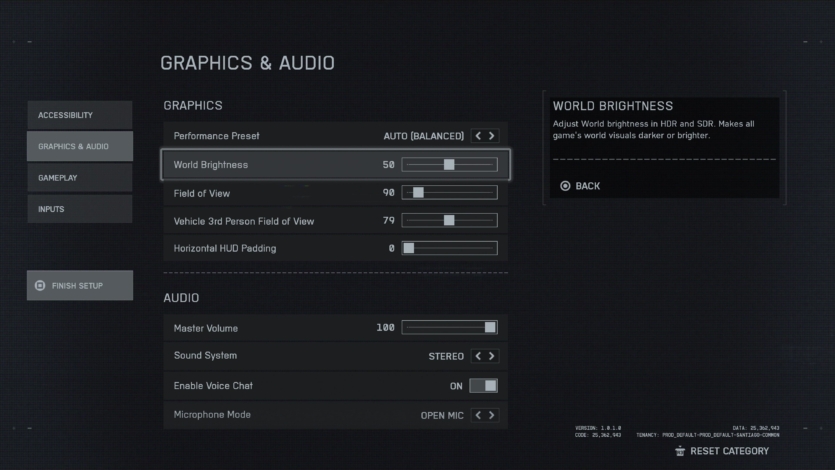Click the Finish Setup circle icon
This screenshot has width=835, height=470.
40,286
